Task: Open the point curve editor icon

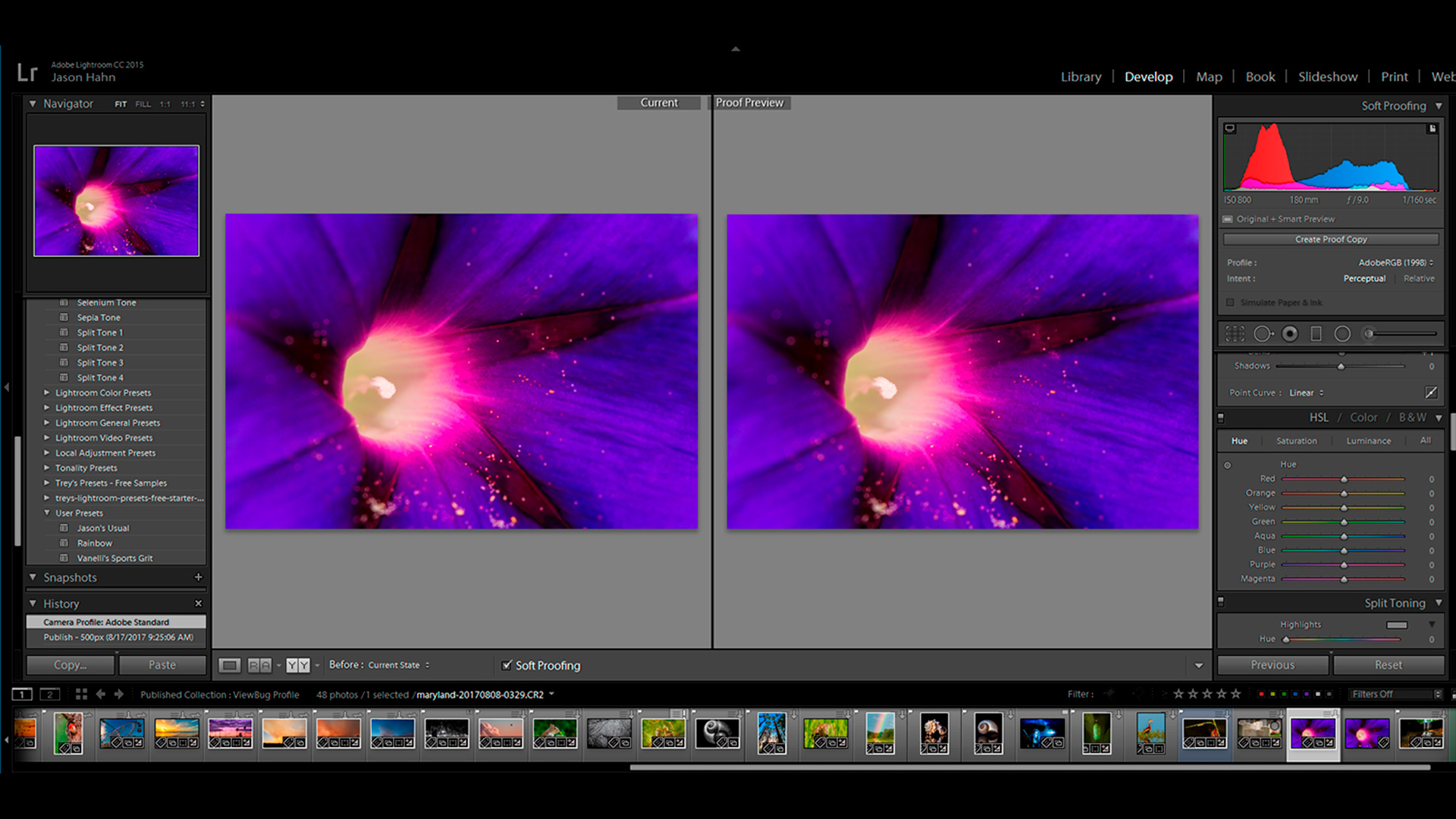Action: click(1431, 392)
